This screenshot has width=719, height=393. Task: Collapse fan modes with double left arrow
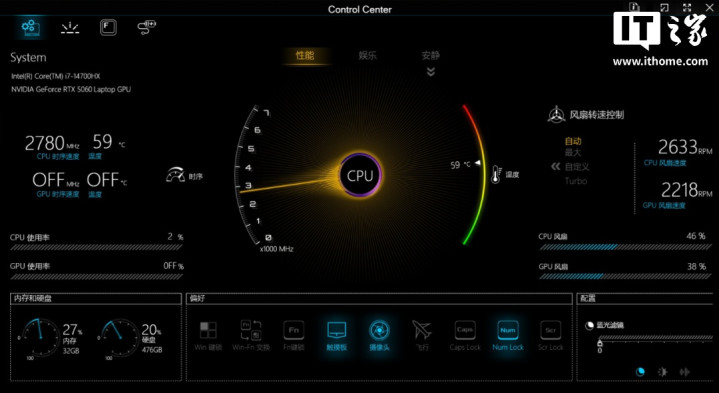[555, 166]
